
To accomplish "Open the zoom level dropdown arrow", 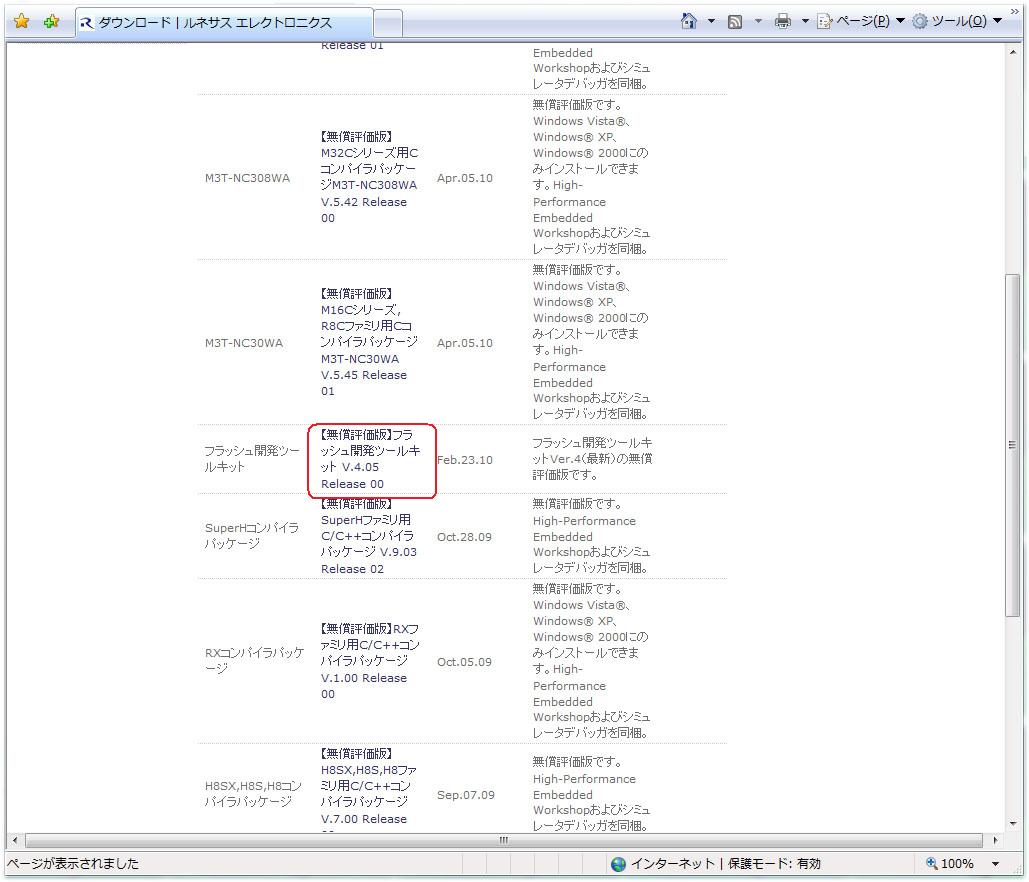I will pos(995,863).
